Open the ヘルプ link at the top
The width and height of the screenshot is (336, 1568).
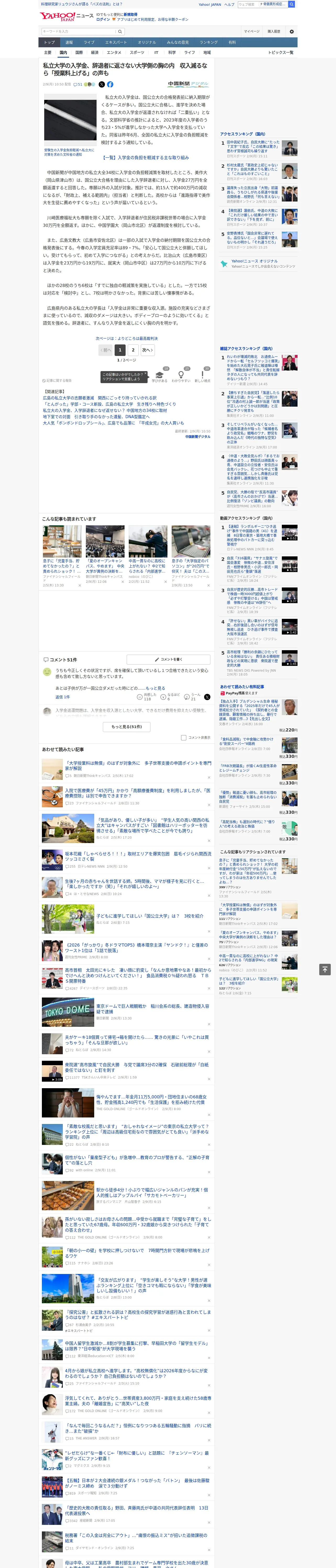coord(229,4)
